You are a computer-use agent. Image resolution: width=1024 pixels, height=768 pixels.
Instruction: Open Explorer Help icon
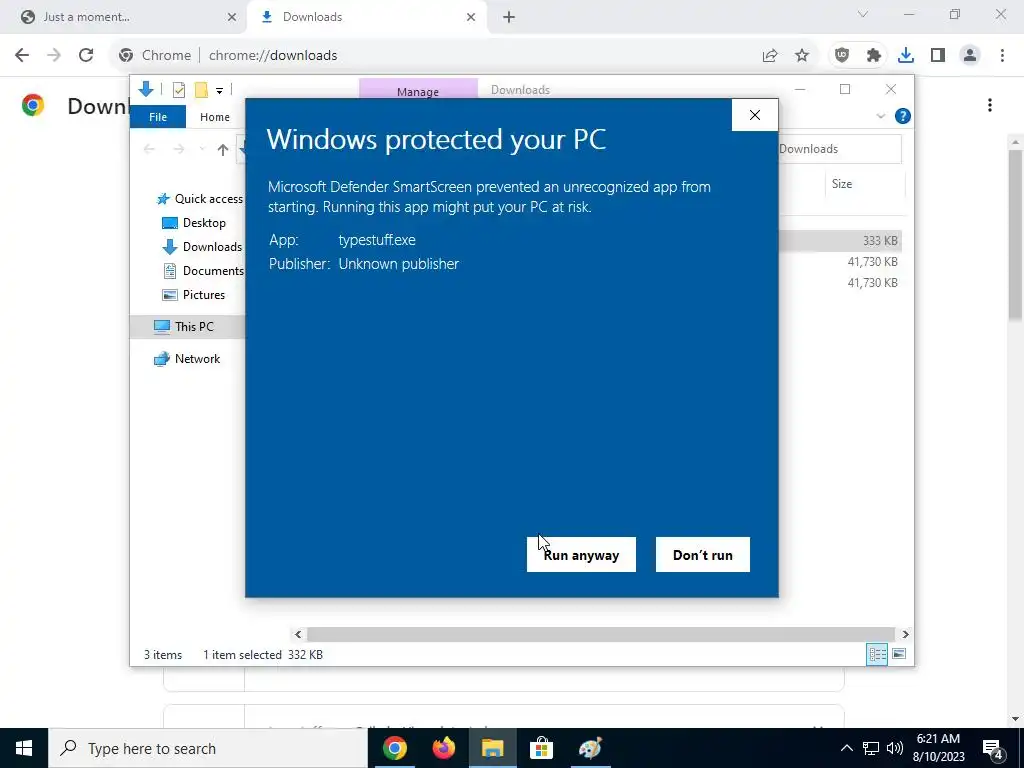coord(903,116)
